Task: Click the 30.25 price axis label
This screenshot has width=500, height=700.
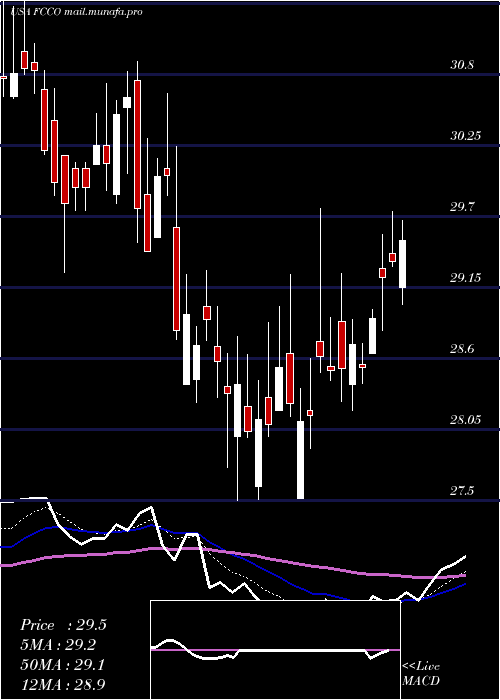Action: coord(466,136)
